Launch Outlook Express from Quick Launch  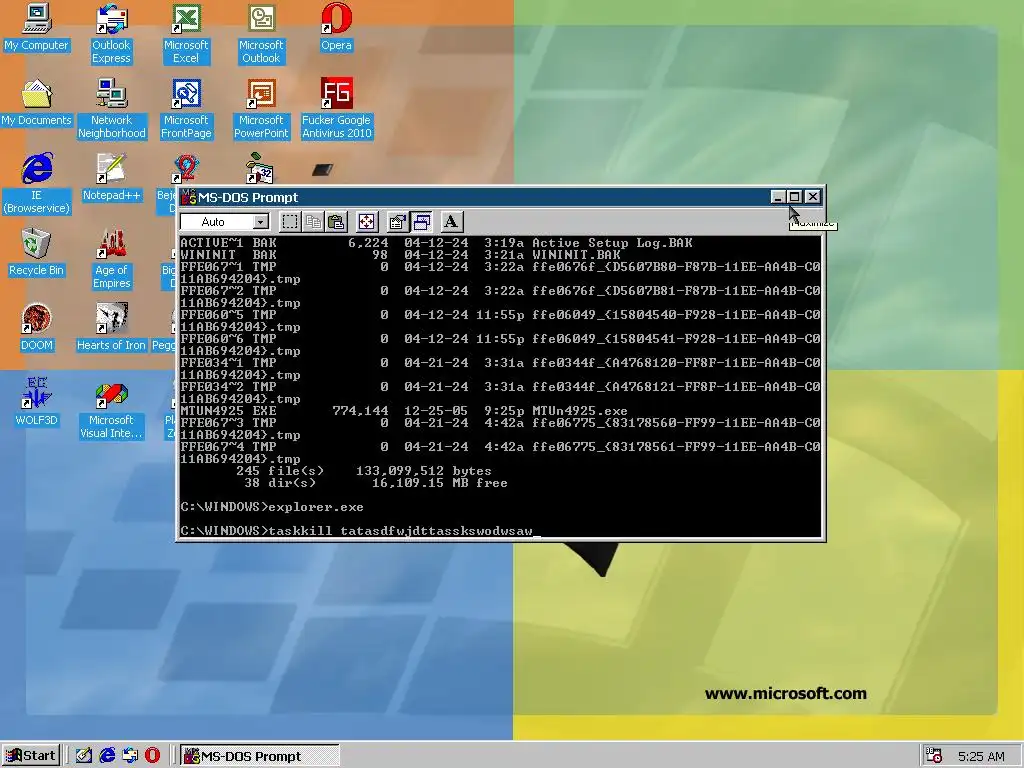click(130, 756)
